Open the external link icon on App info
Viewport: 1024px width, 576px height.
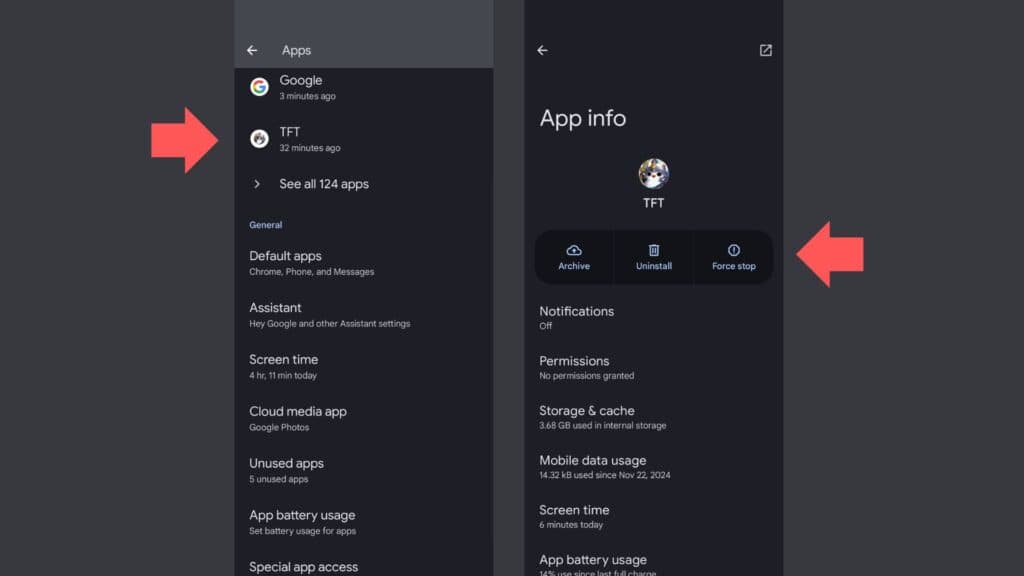[765, 50]
